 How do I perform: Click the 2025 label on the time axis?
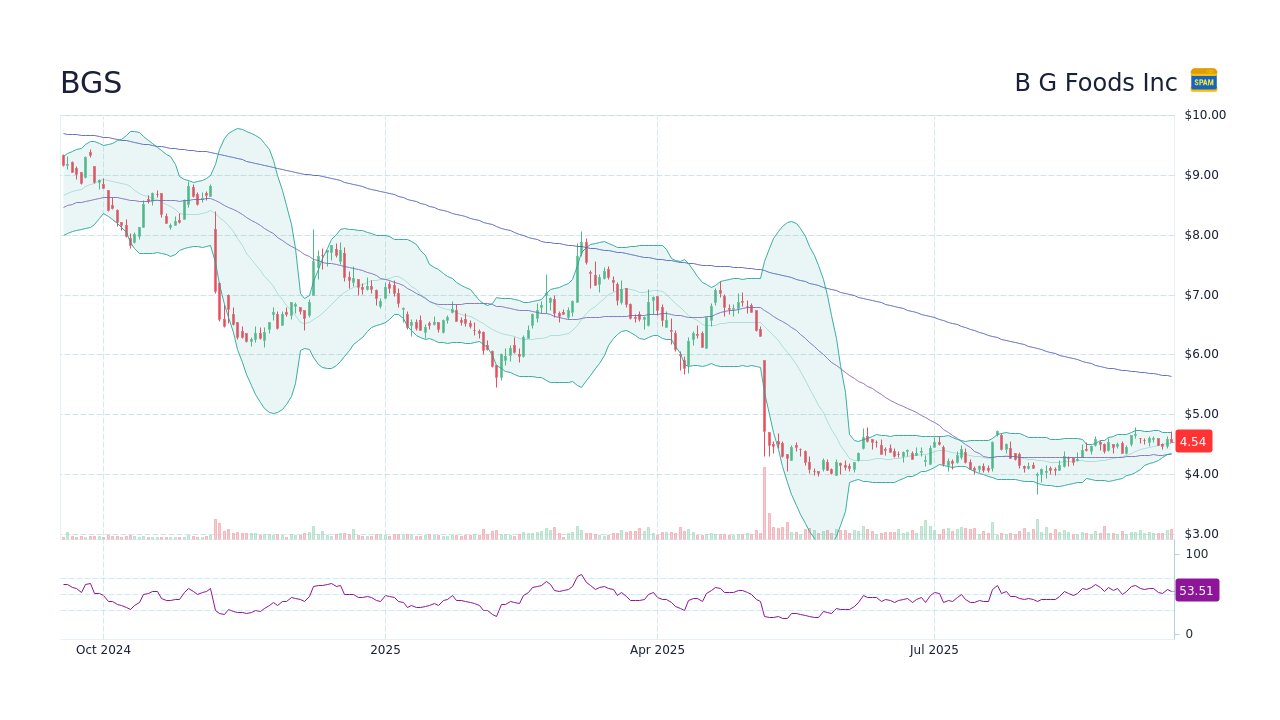pos(386,649)
